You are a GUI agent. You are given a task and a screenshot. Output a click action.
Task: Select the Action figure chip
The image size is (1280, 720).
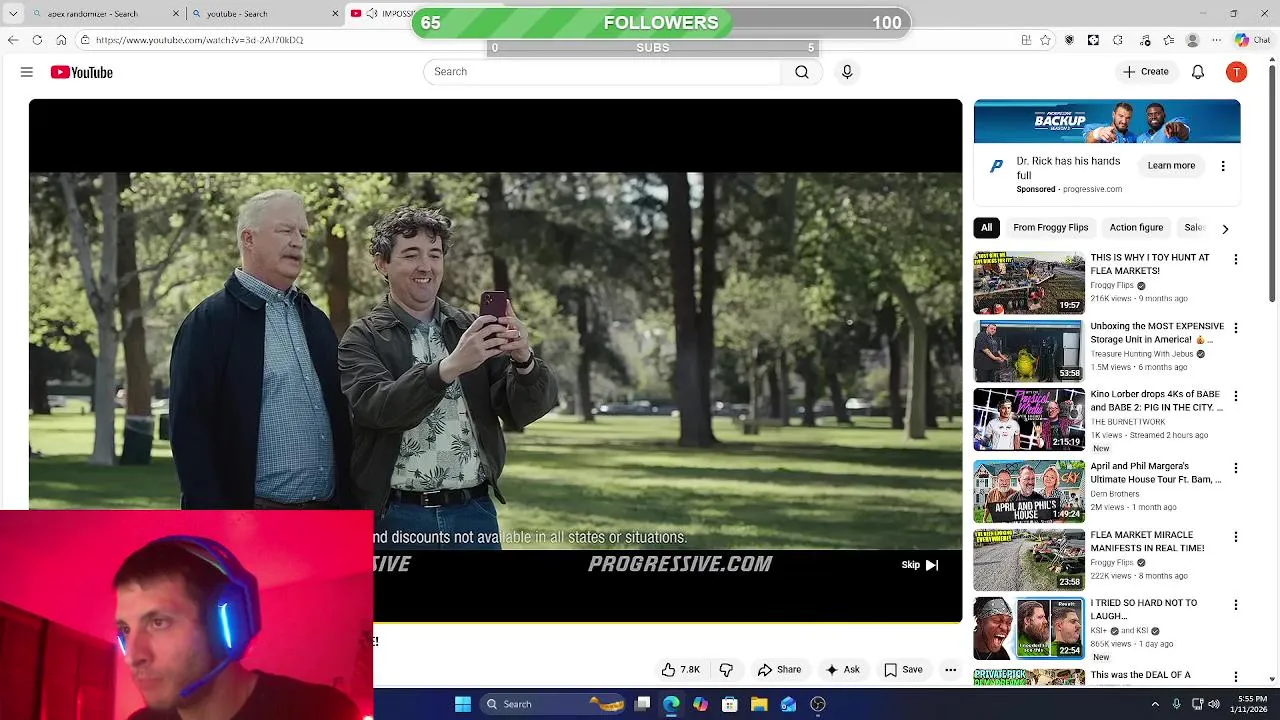(x=1136, y=228)
